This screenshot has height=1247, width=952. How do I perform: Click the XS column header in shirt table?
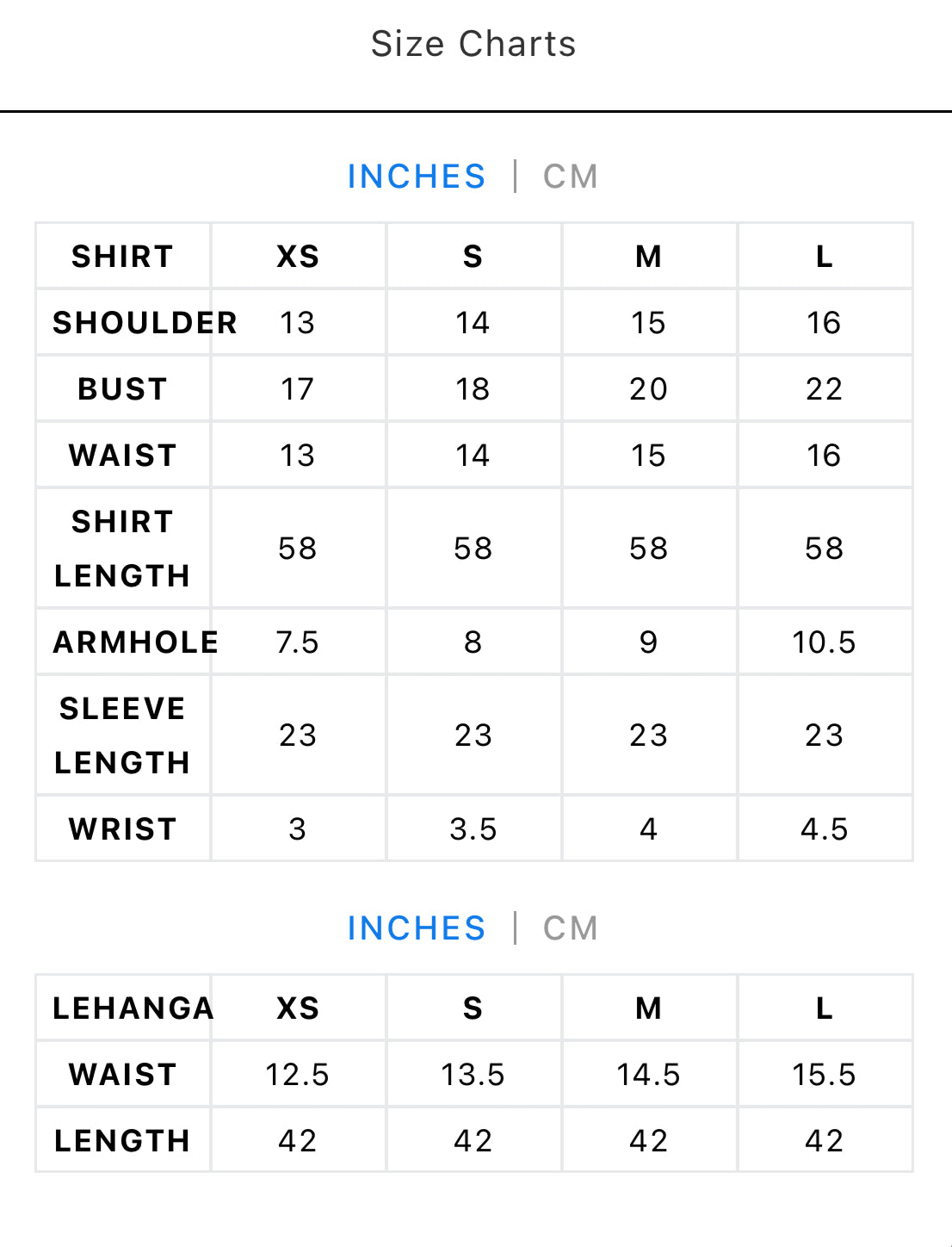pos(298,256)
